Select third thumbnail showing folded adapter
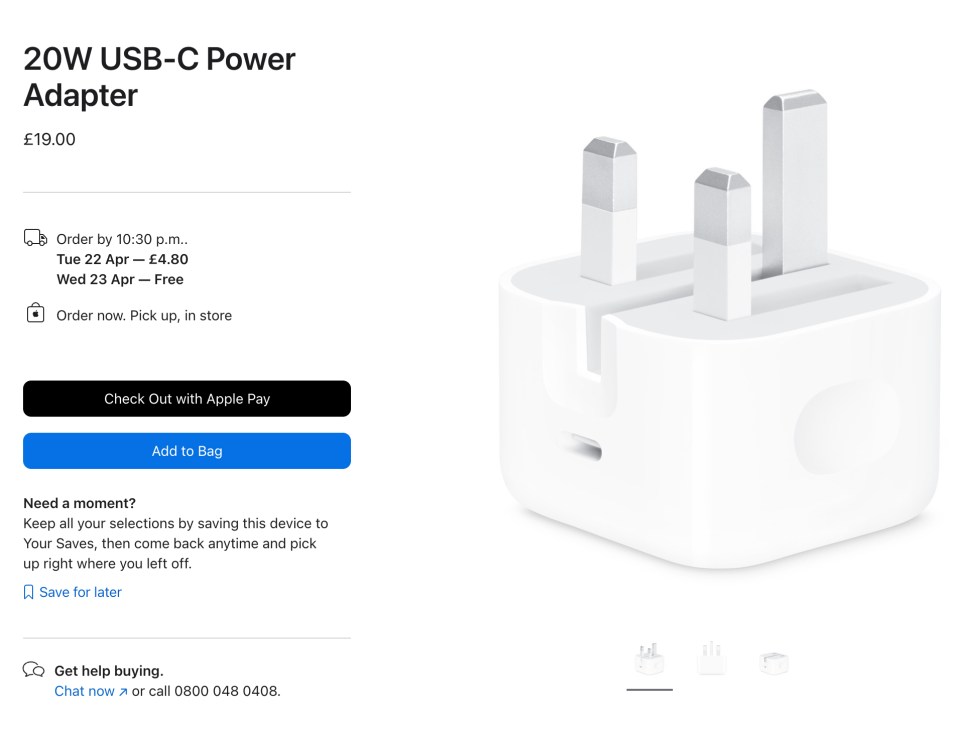This screenshot has width=960, height=731. pos(774,663)
